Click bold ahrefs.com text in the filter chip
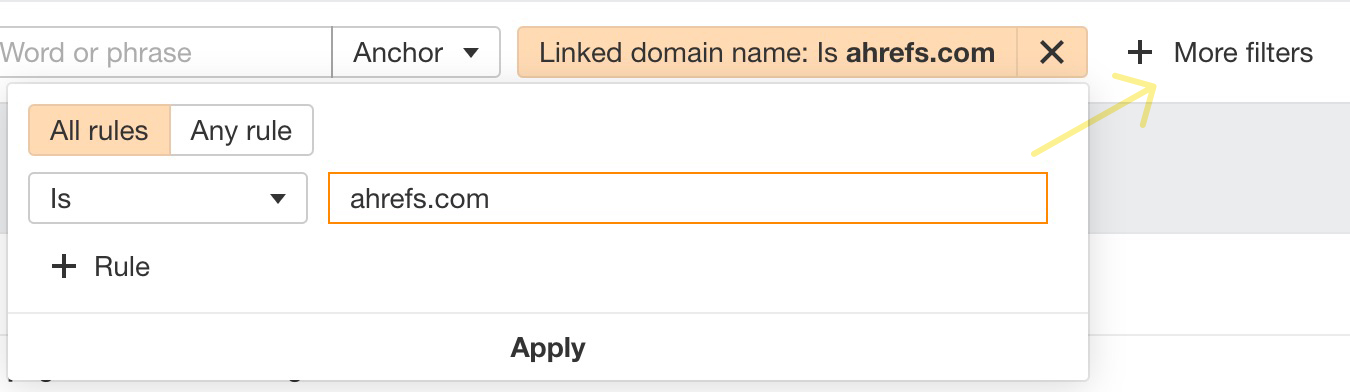This screenshot has width=1350, height=392. (920, 53)
